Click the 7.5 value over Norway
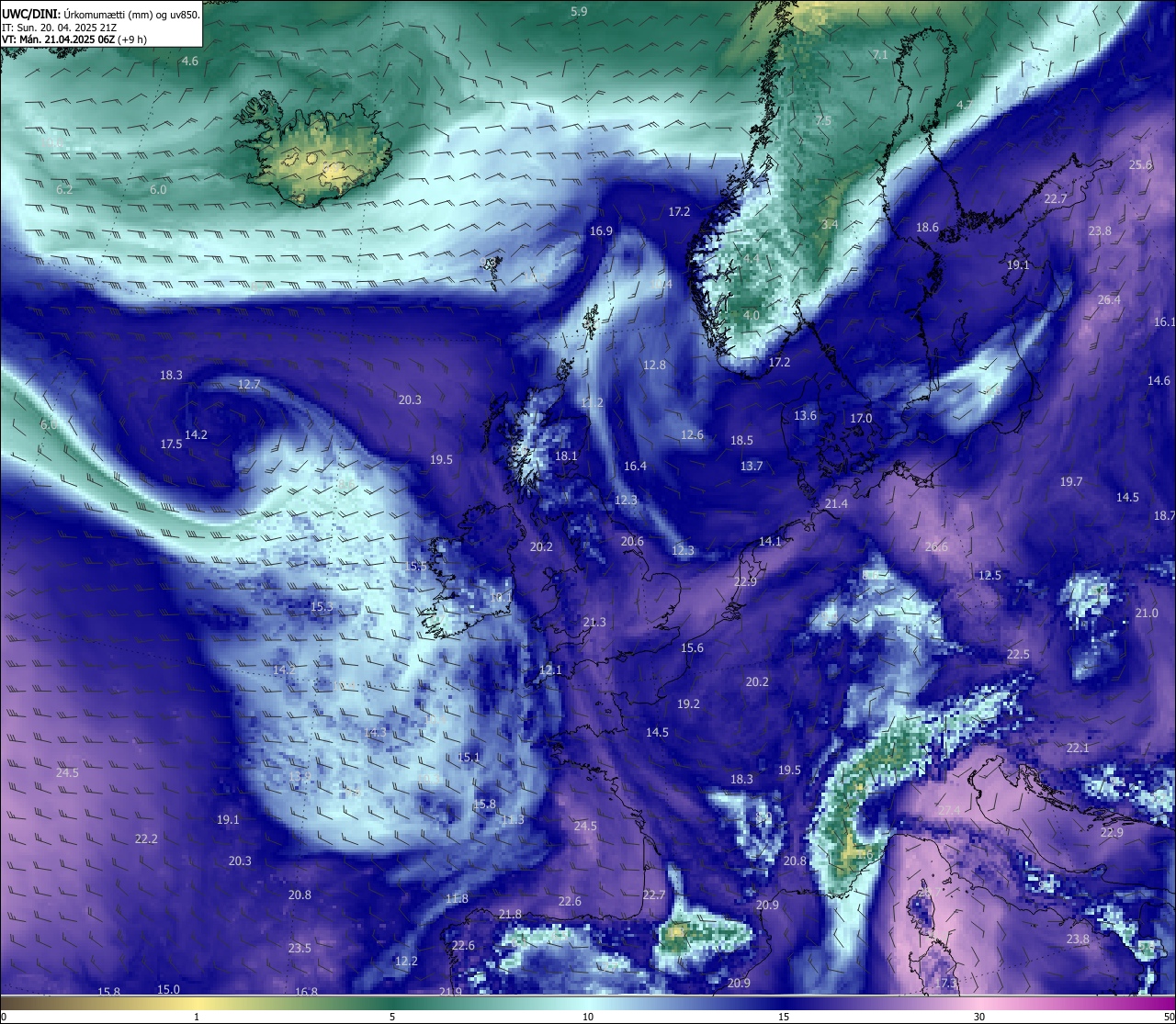Screen dimensions: 1176x1024 tap(823, 121)
